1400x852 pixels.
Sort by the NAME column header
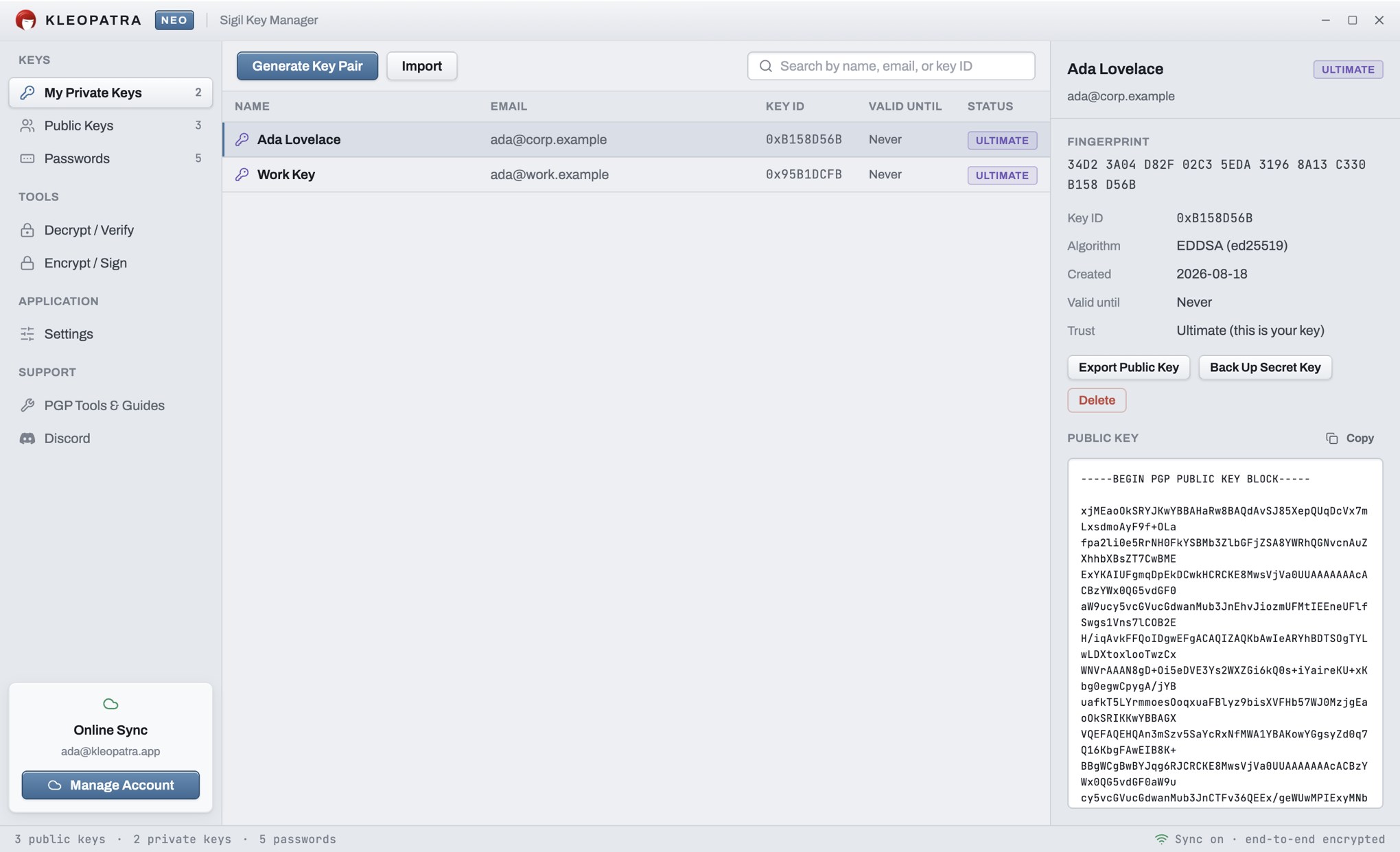pyautogui.click(x=252, y=106)
